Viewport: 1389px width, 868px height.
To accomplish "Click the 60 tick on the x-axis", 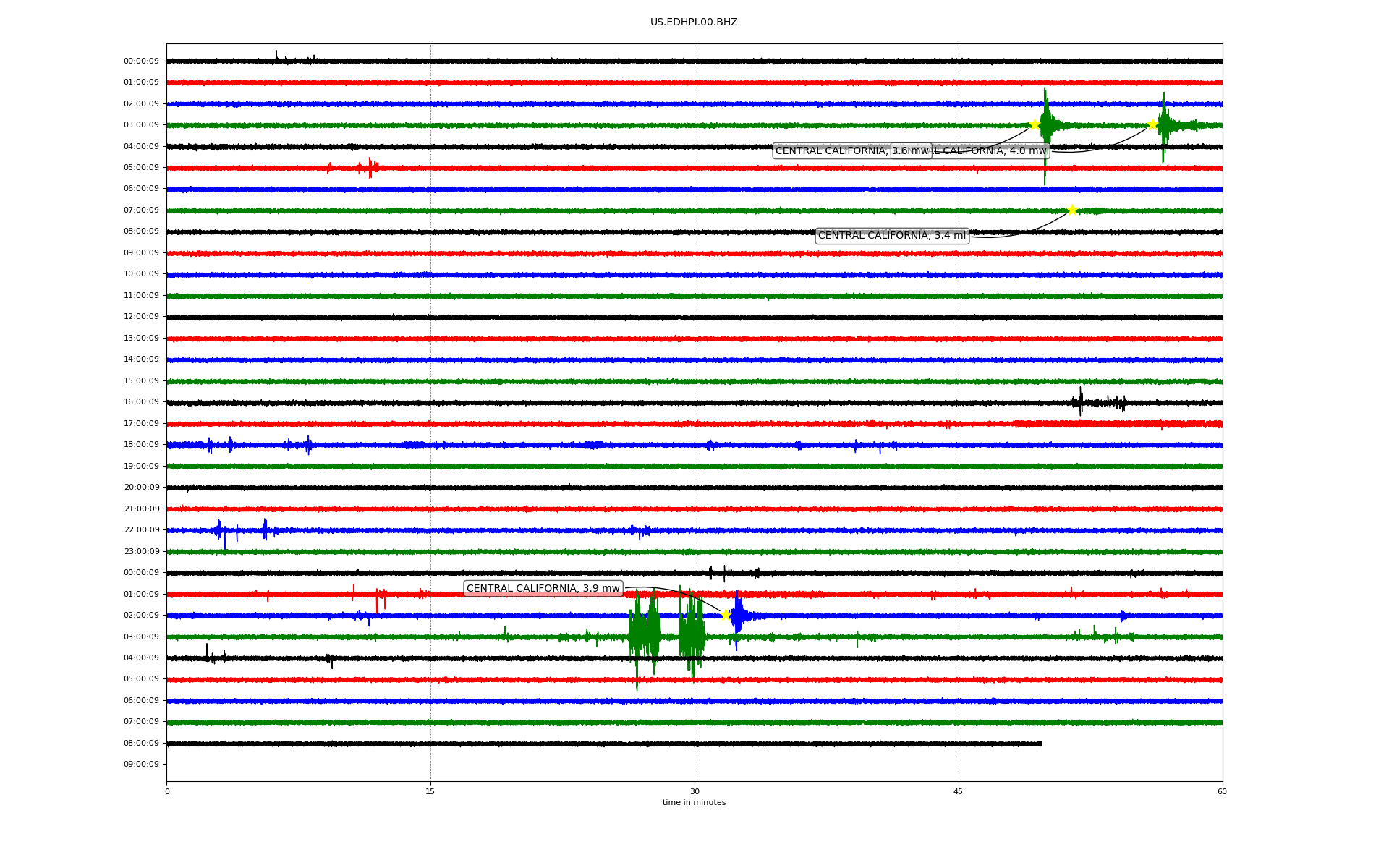I will 1222,791.
